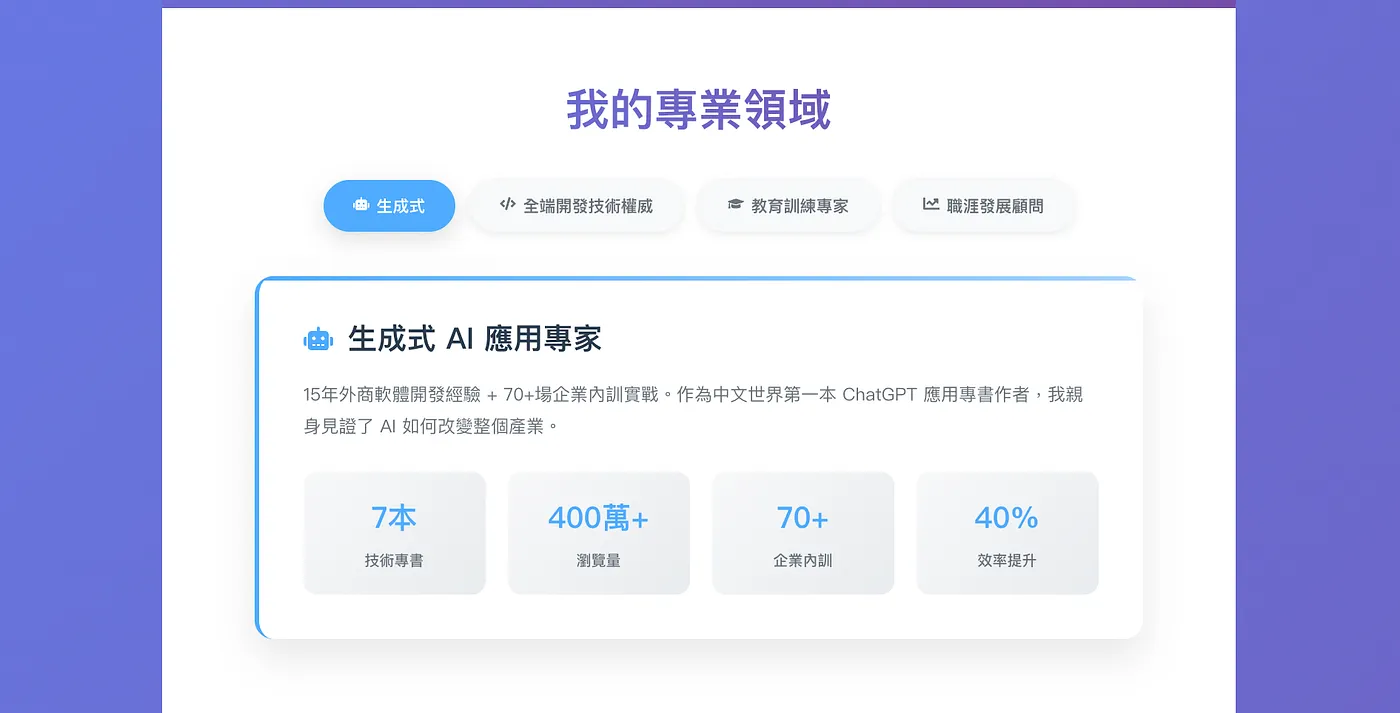Viewport: 1400px width, 713px height.
Task: Show the 職涯發展顧問 tab
Action: 983,206
